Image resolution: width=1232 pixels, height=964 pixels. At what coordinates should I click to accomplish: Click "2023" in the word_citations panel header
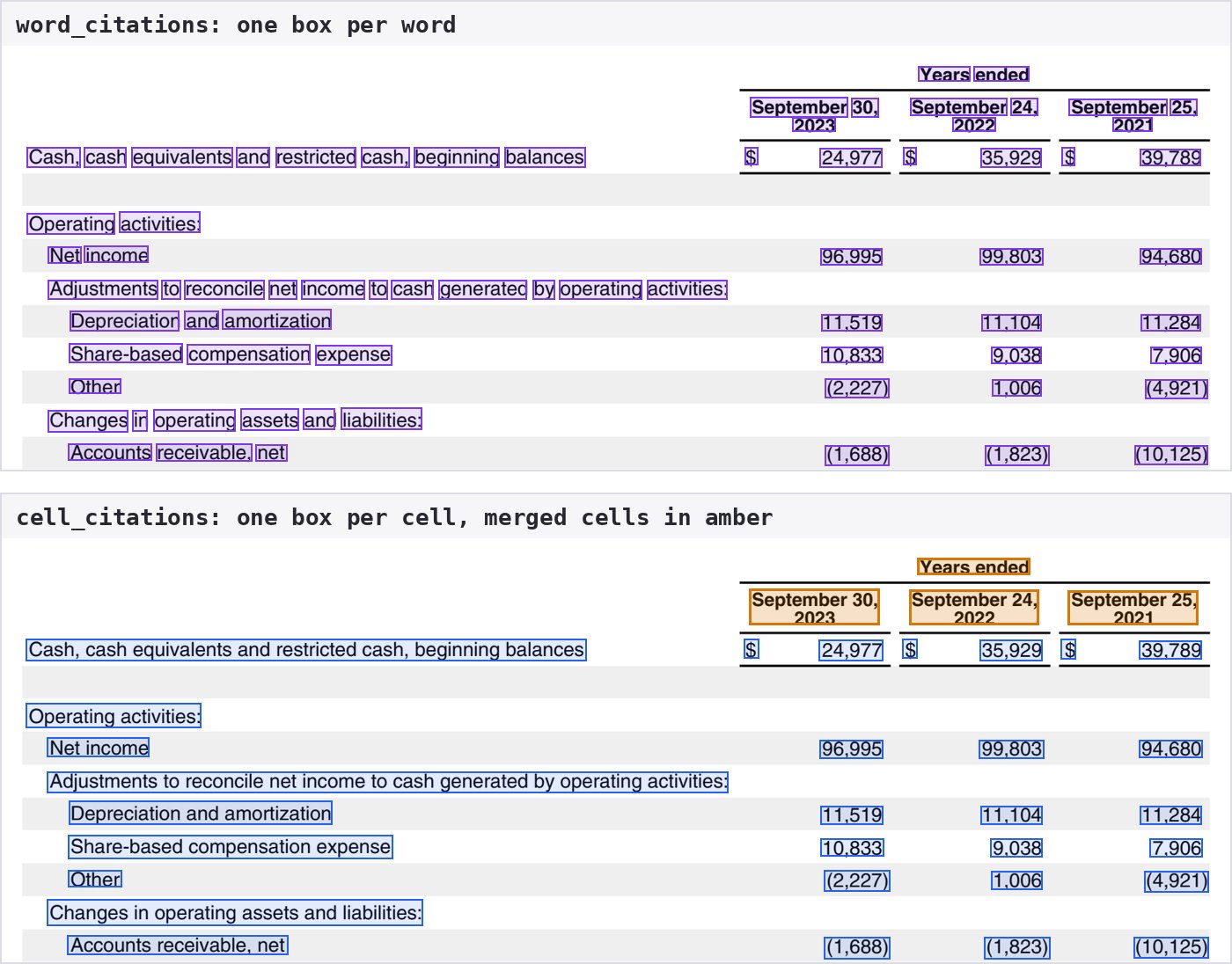(814, 125)
